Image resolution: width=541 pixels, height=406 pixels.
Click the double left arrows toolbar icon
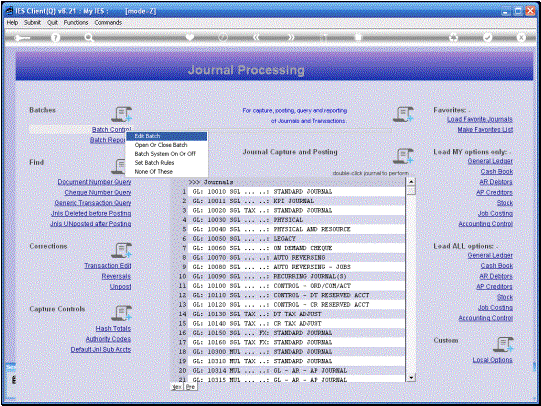click(256, 37)
